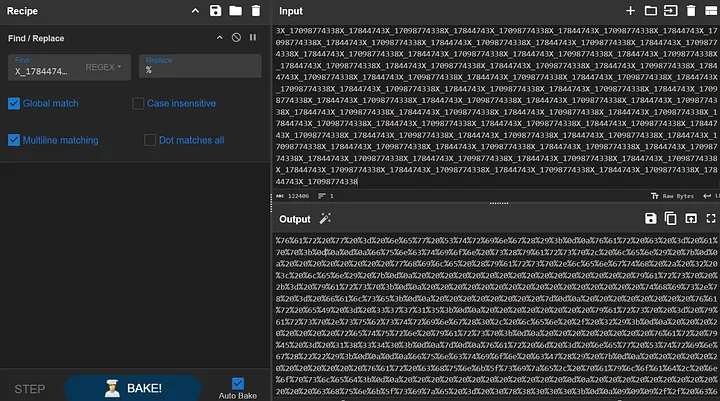Clear the recipe with trash icon
Image resolution: width=720 pixels, height=401 pixels.
[x=256, y=11]
